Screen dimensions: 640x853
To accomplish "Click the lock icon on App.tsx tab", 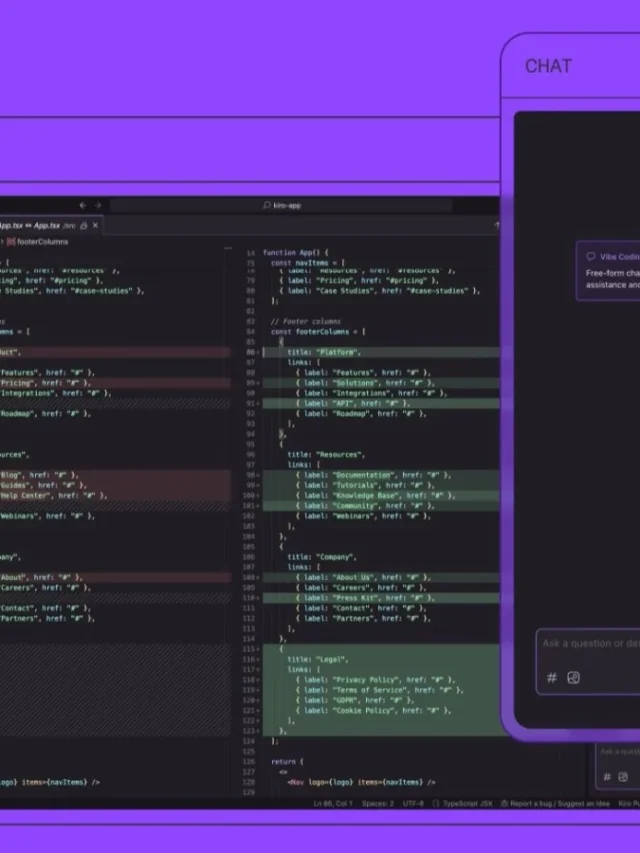I will coord(84,225).
